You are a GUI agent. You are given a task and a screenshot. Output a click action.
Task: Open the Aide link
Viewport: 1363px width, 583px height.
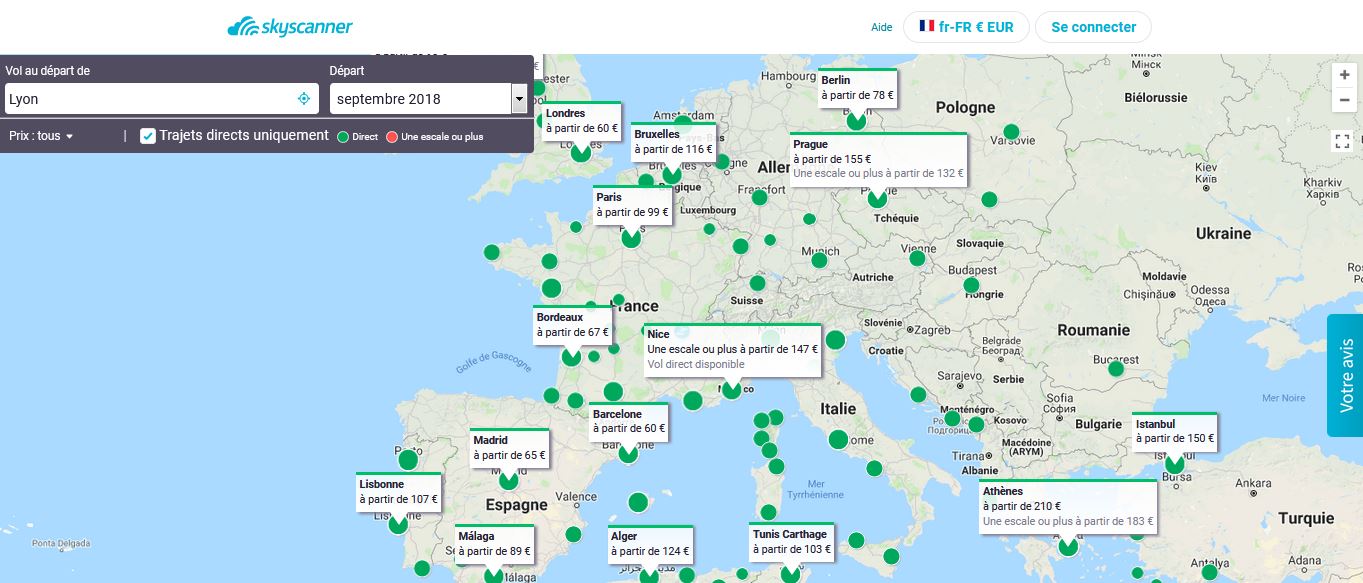[x=881, y=28]
